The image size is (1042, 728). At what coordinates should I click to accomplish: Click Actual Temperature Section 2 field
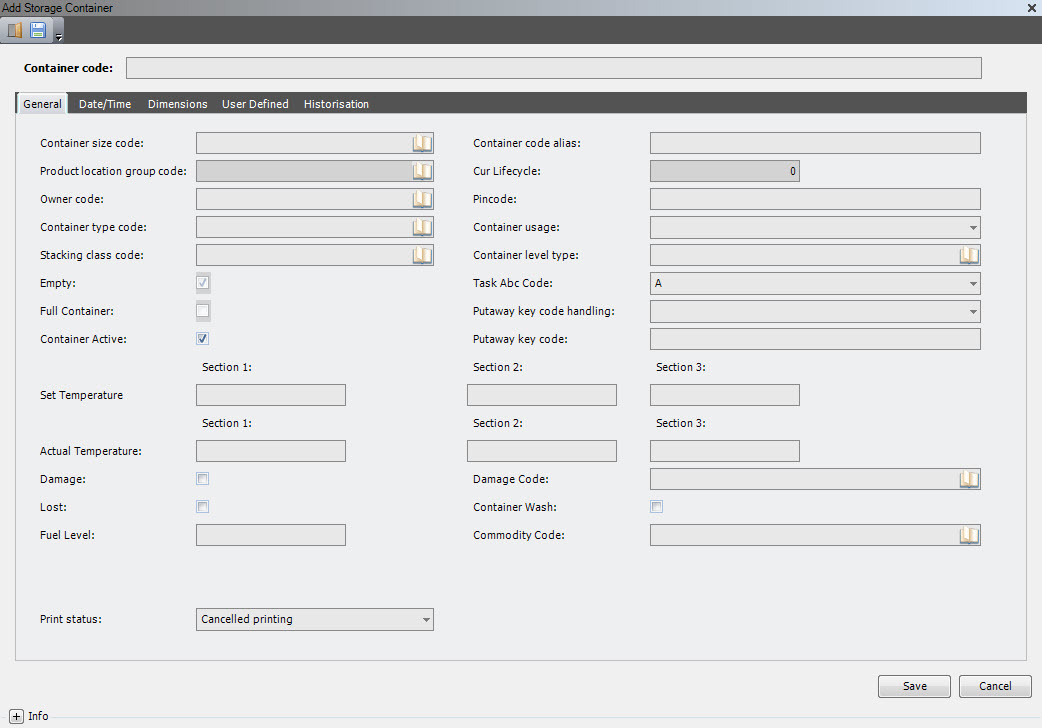click(542, 451)
